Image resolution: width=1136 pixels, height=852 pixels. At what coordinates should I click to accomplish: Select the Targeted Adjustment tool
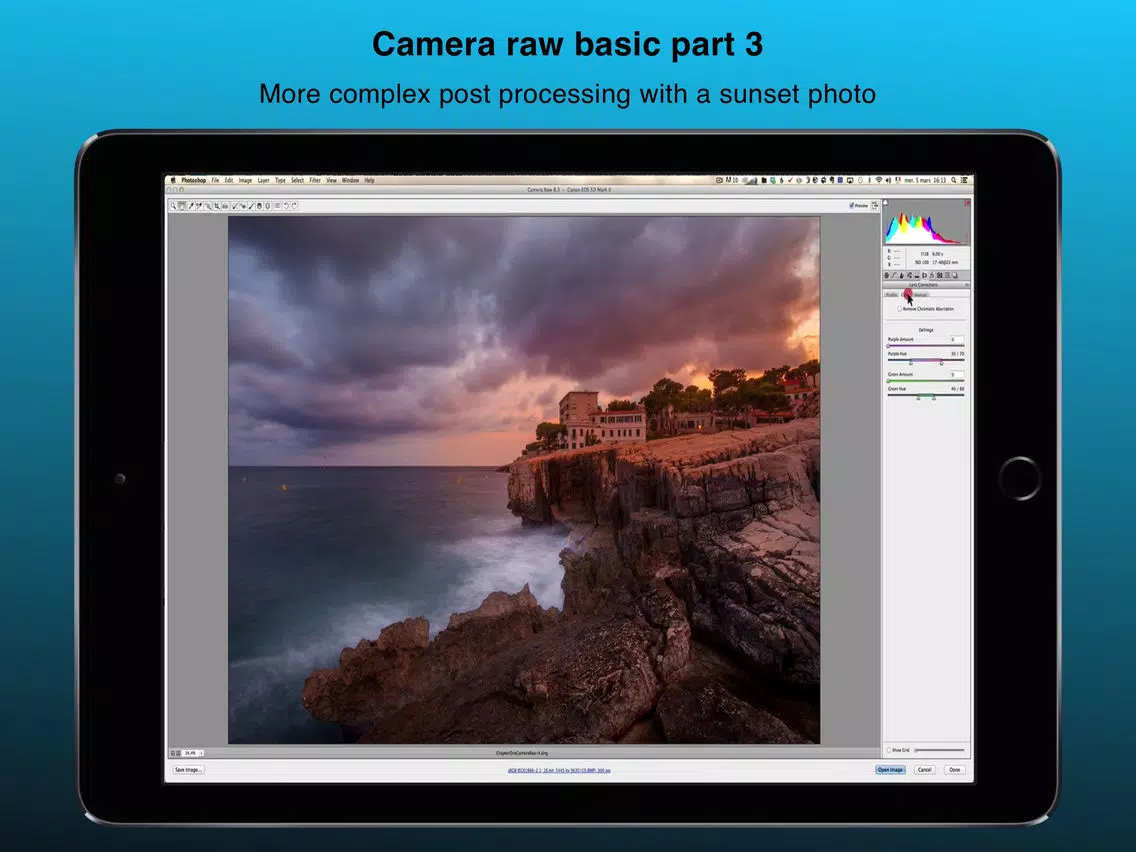208,206
